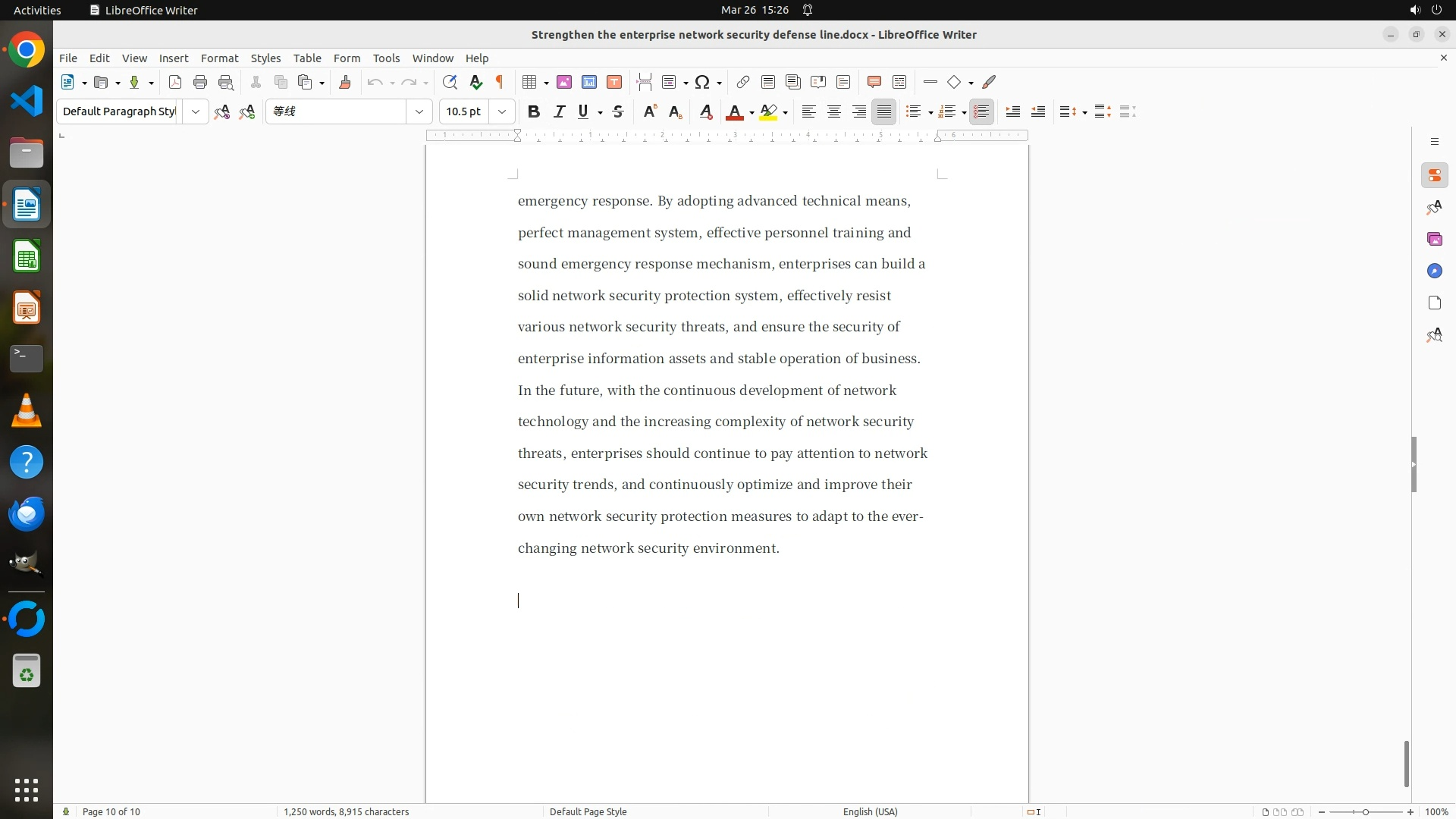The width and height of the screenshot is (1456, 819).
Task: Click the Clone Formatting paintbrush icon
Action: [345, 82]
